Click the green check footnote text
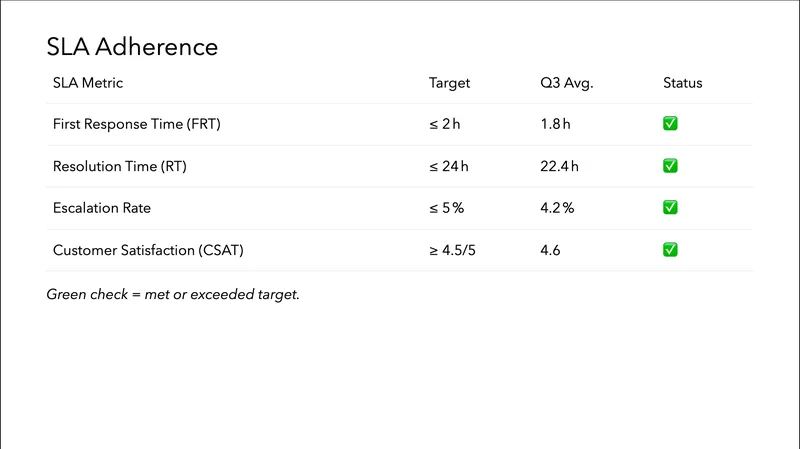This screenshot has height=449, width=800. pyautogui.click(x=173, y=295)
